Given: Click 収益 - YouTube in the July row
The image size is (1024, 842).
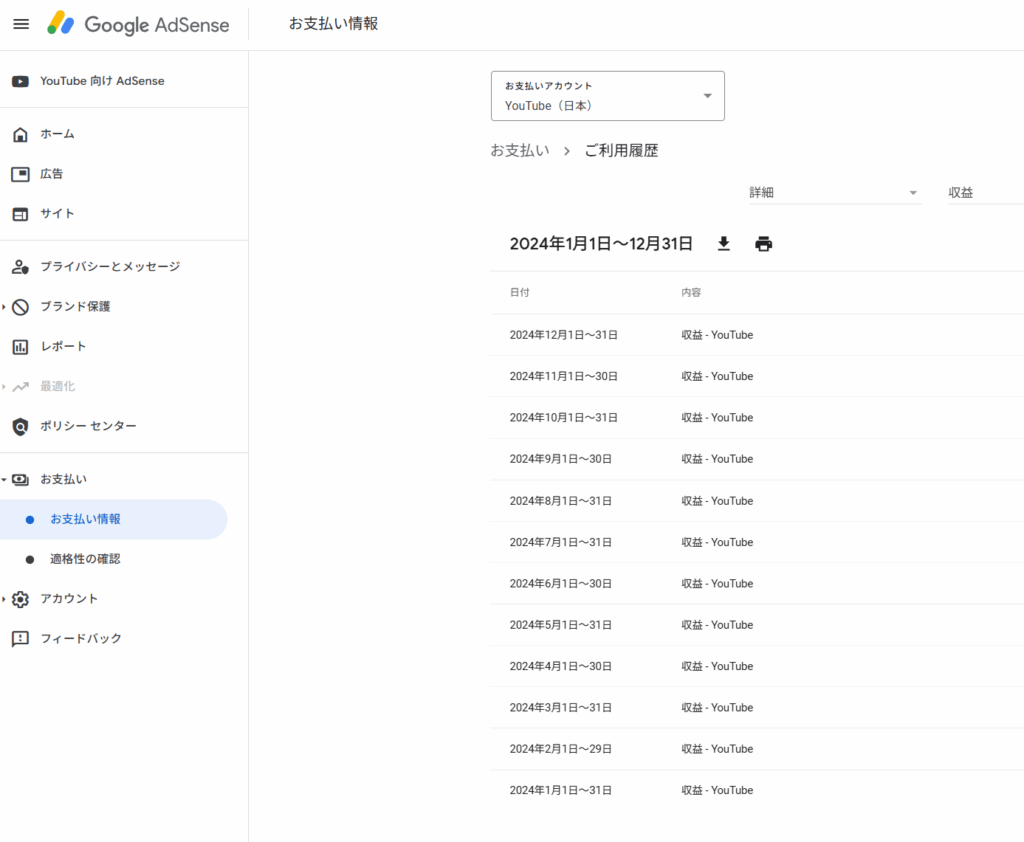Looking at the screenshot, I should coord(717,542).
